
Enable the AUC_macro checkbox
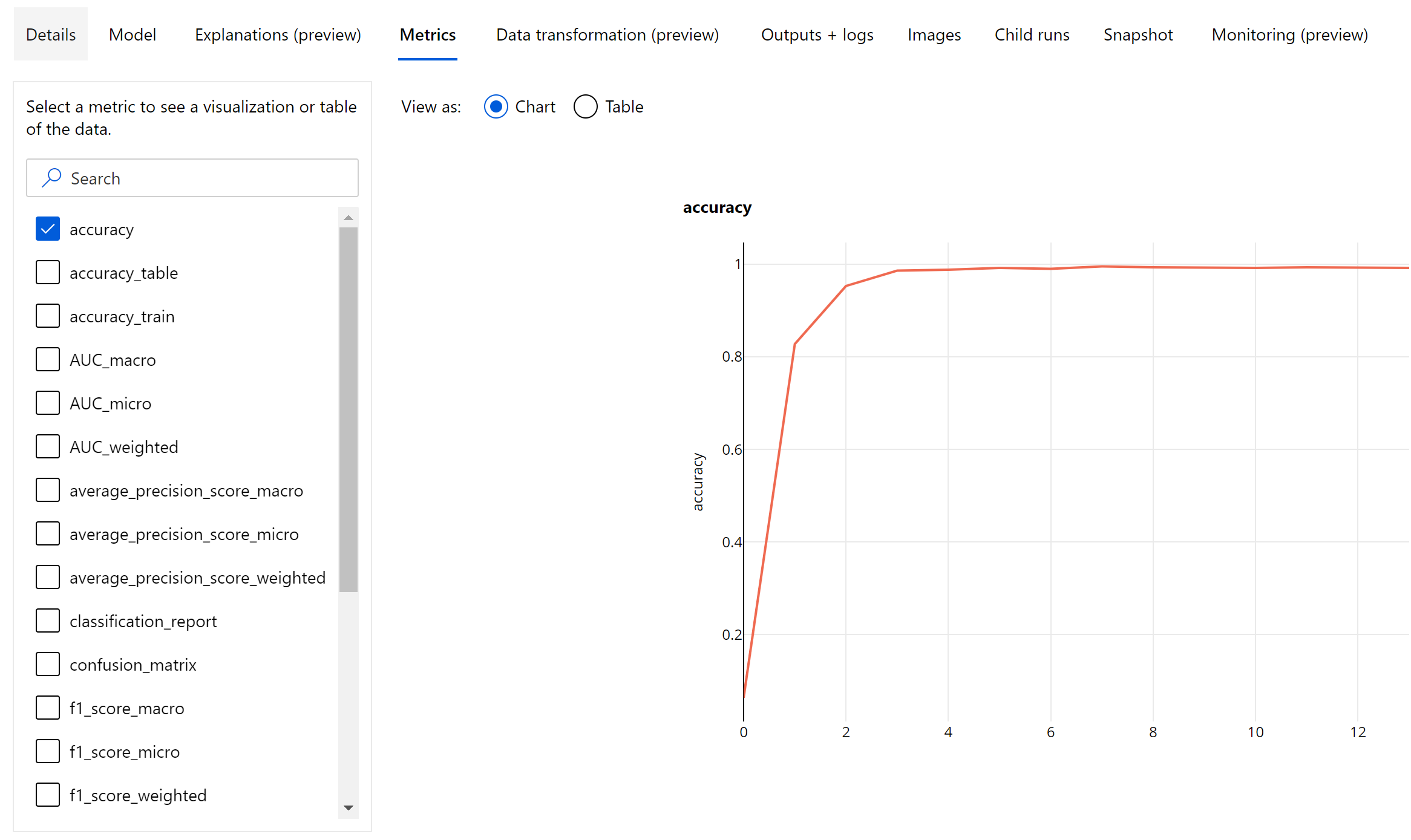[x=46, y=359]
